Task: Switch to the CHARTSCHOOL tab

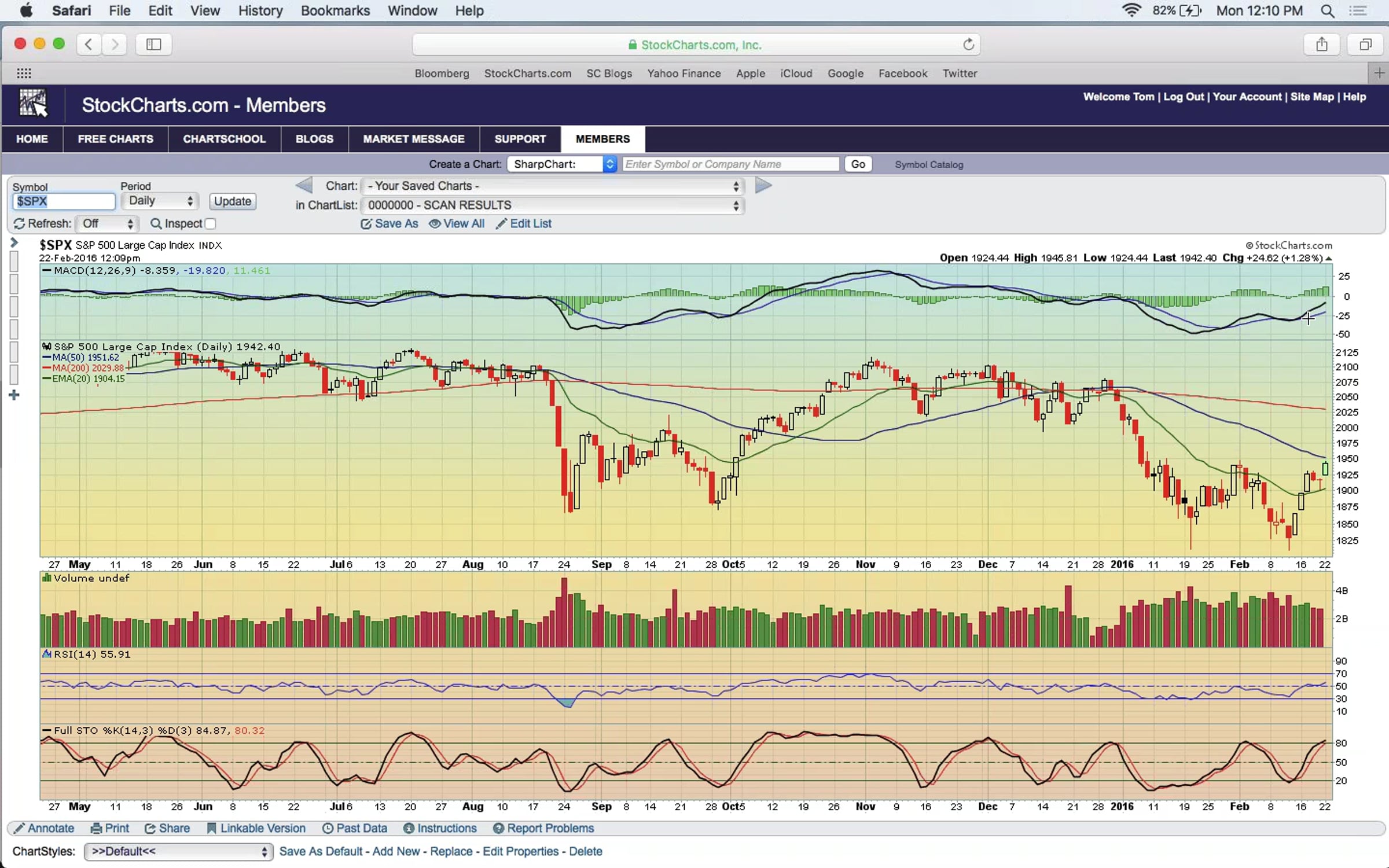Action: pos(224,139)
